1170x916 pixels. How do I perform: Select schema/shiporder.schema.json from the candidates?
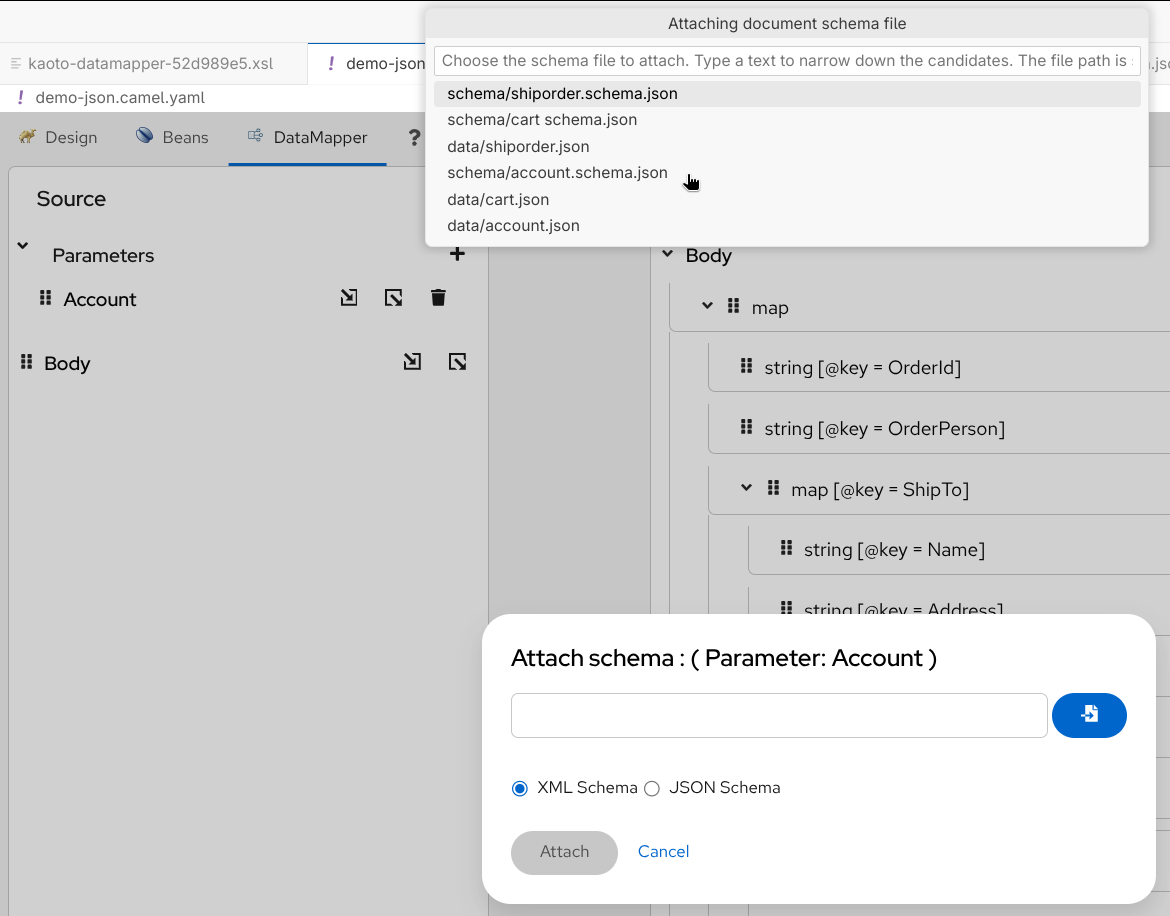[x=562, y=94]
